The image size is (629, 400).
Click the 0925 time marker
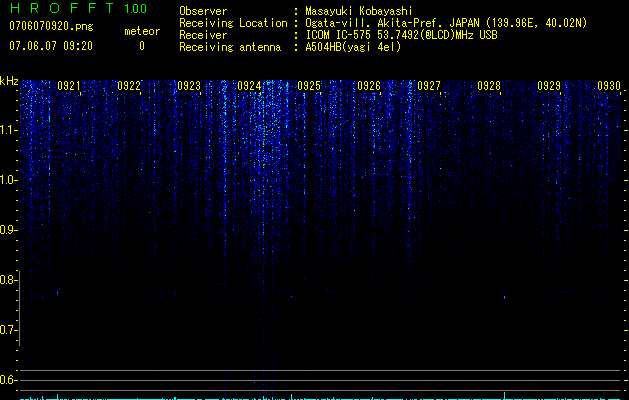pyautogui.click(x=309, y=85)
